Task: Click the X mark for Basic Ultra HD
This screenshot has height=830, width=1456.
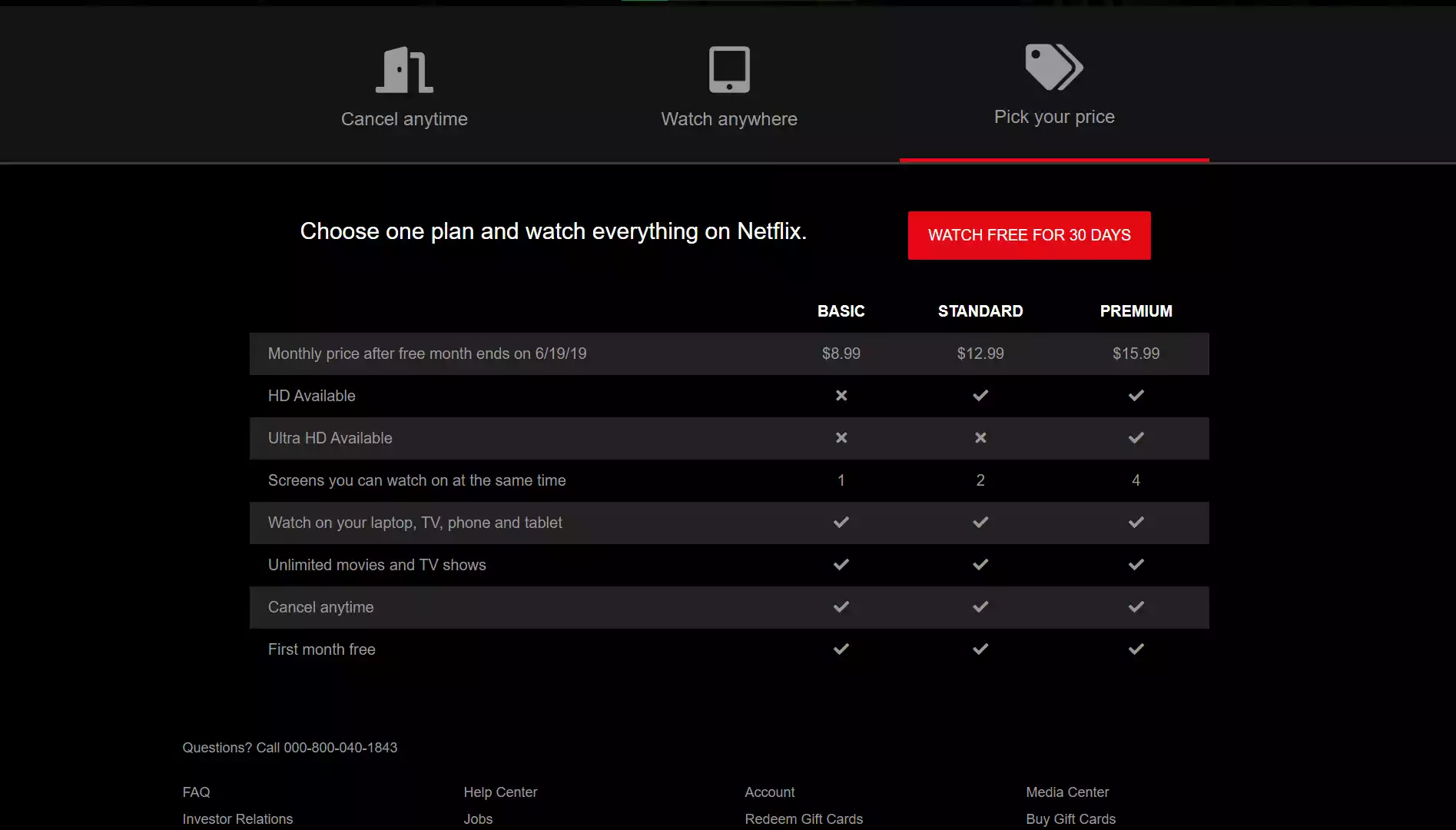Action: 841,438
